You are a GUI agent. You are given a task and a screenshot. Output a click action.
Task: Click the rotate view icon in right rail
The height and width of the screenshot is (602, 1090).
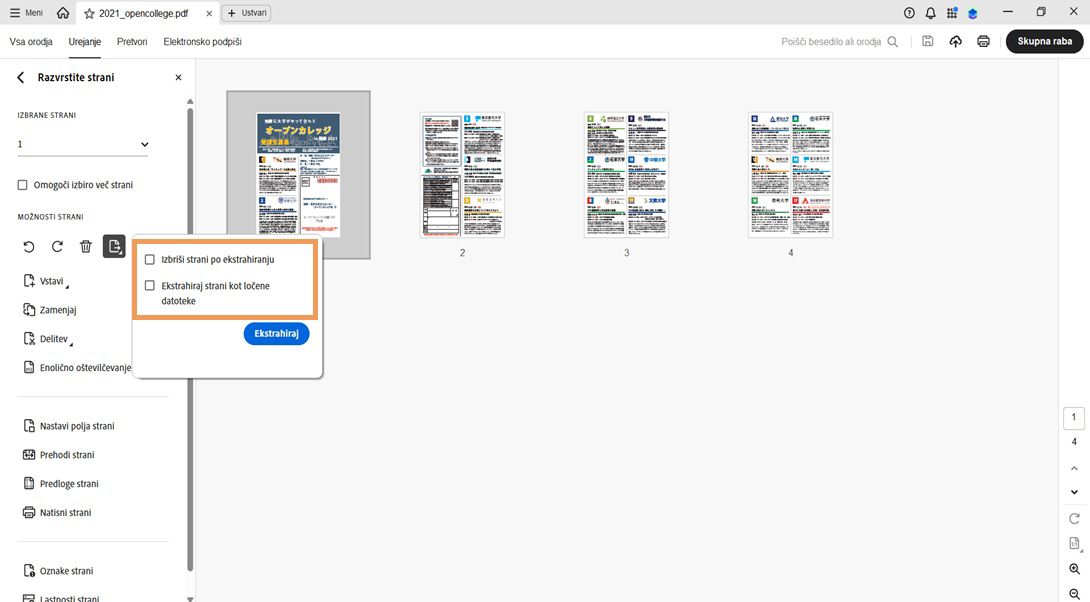tap(1074, 519)
